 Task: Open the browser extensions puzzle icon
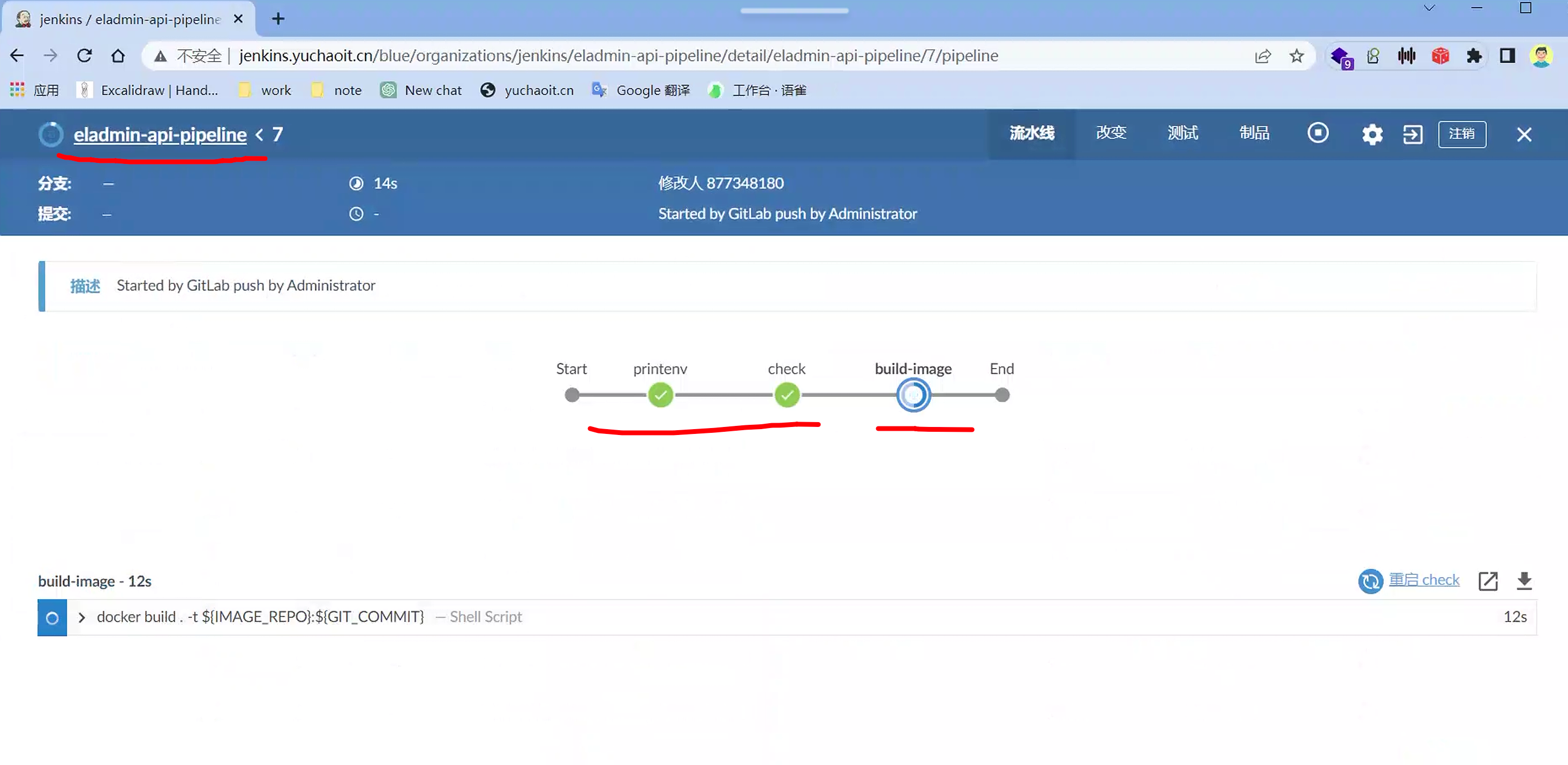1474,56
